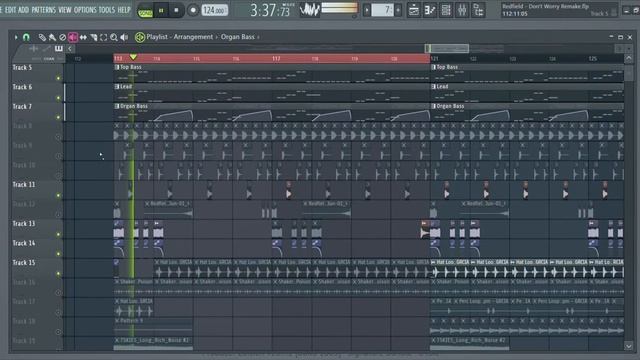Open the Playlist window from top toolbar
640x360 pixels.
coord(413,10)
